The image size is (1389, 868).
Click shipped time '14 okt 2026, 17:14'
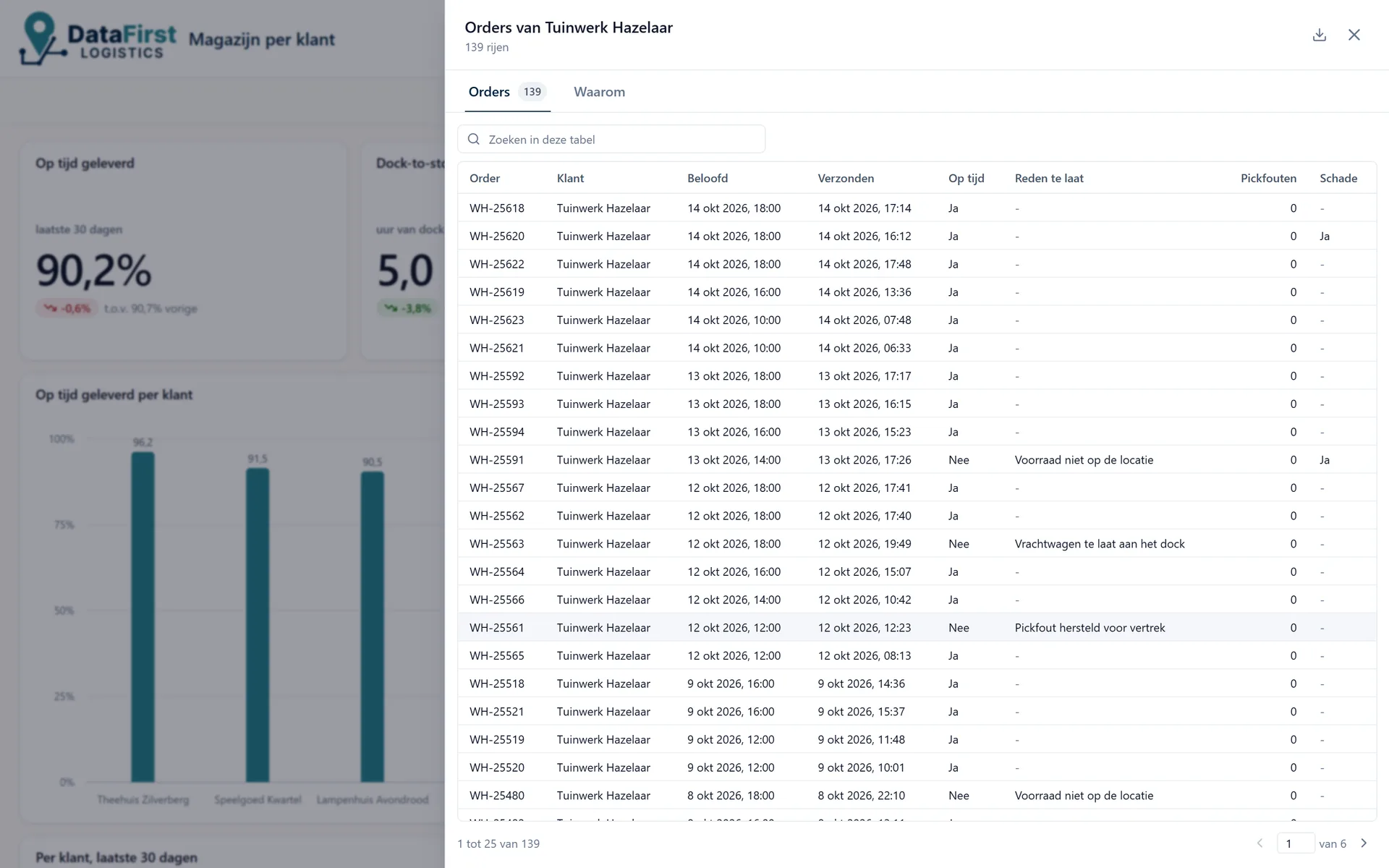(865, 208)
